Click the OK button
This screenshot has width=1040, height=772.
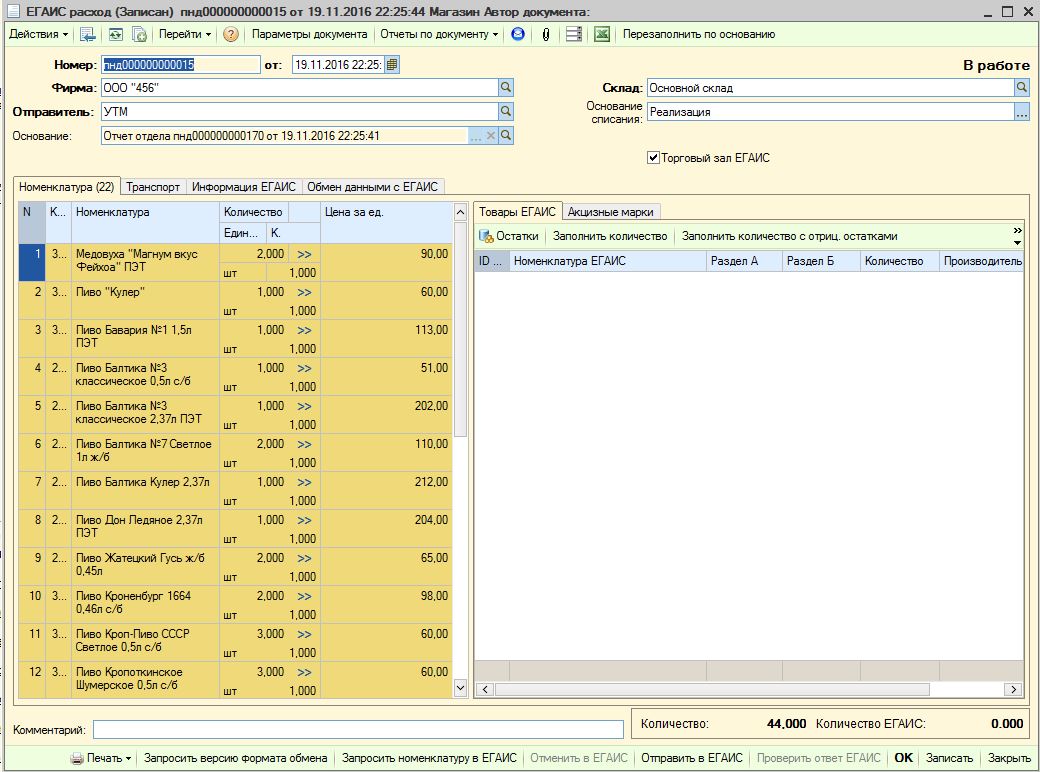point(903,758)
